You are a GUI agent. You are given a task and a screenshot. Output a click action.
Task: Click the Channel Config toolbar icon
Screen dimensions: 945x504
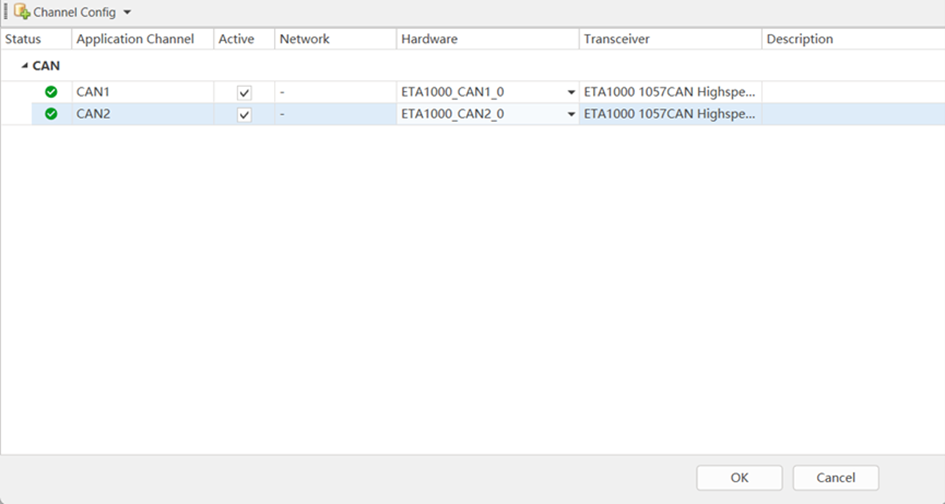coord(21,13)
